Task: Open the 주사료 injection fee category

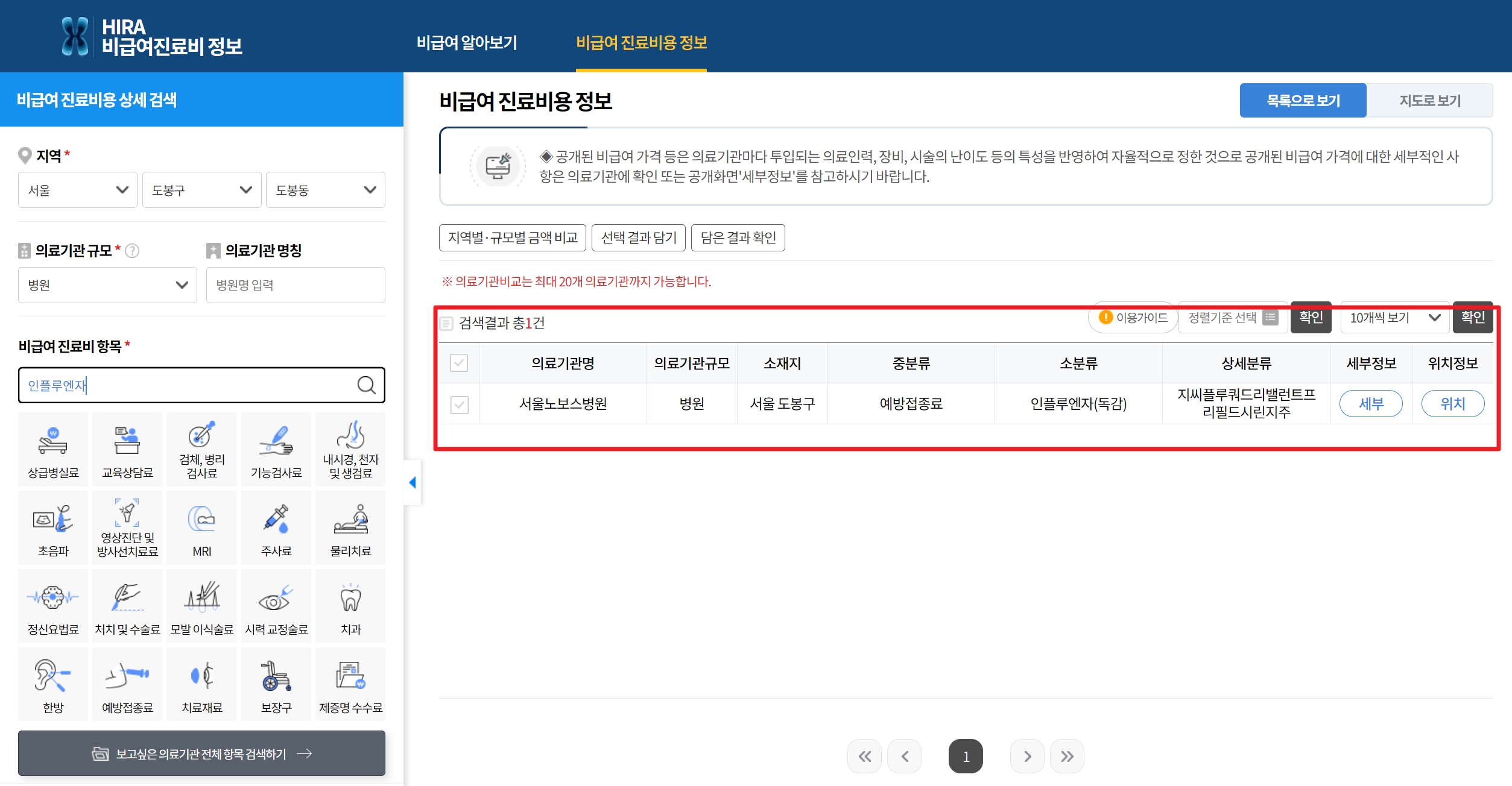Action: click(x=276, y=527)
